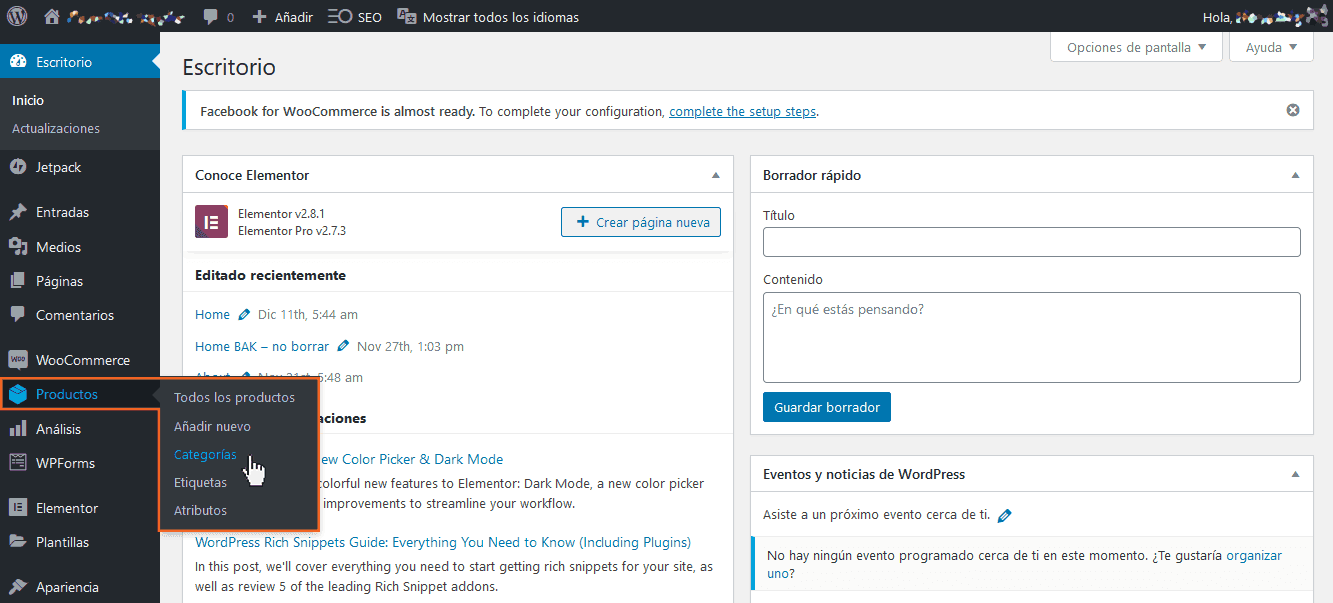Follow the complete the setup steps link
The image size is (1333, 603).
[742, 110]
